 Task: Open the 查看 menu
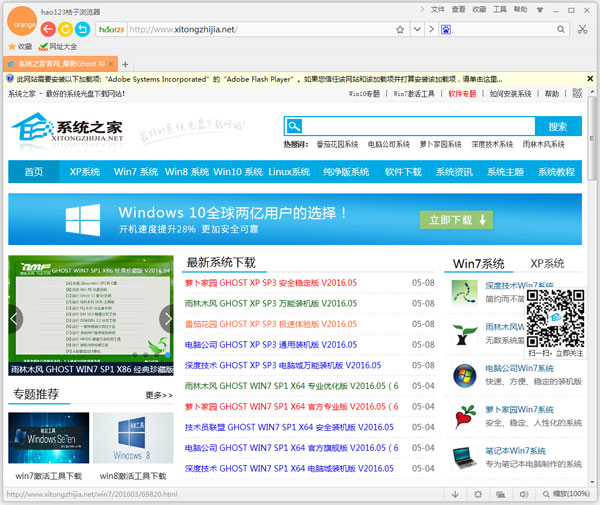(x=458, y=10)
